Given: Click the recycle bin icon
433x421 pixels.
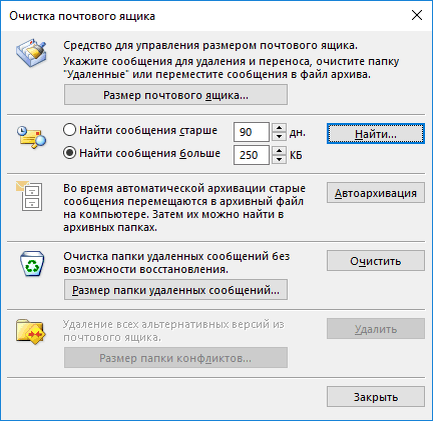Looking at the screenshot, I should 32,264.
